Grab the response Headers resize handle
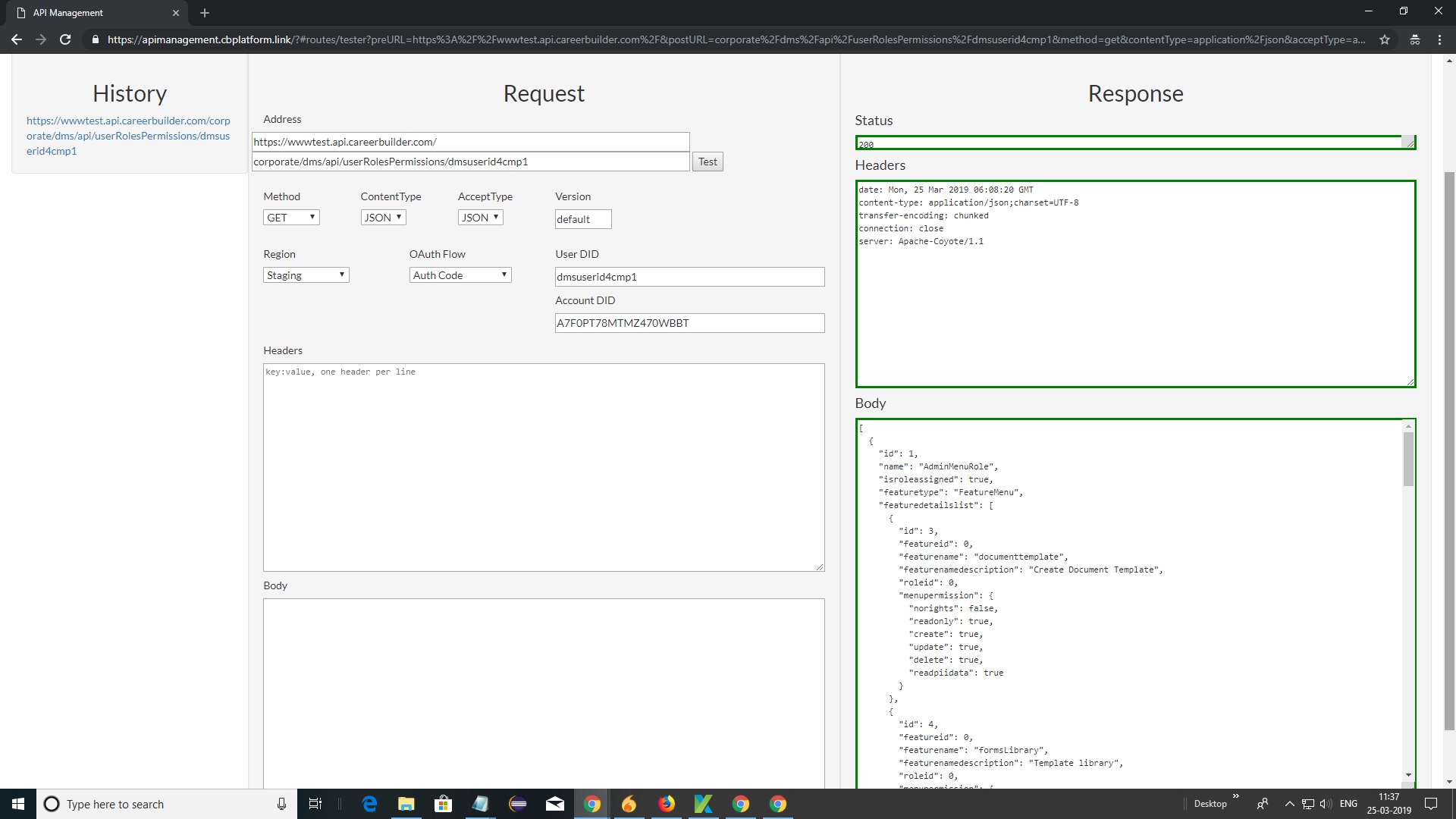This screenshot has width=1456, height=819. (x=1410, y=382)
